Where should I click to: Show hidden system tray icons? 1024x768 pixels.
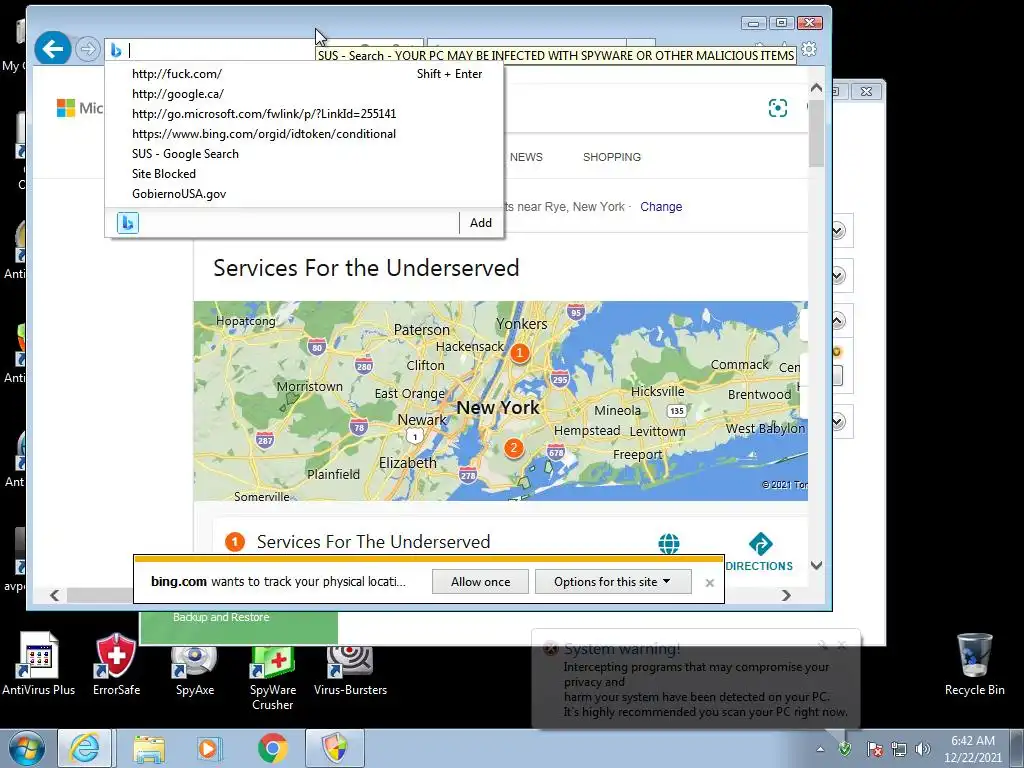[820, 749]
